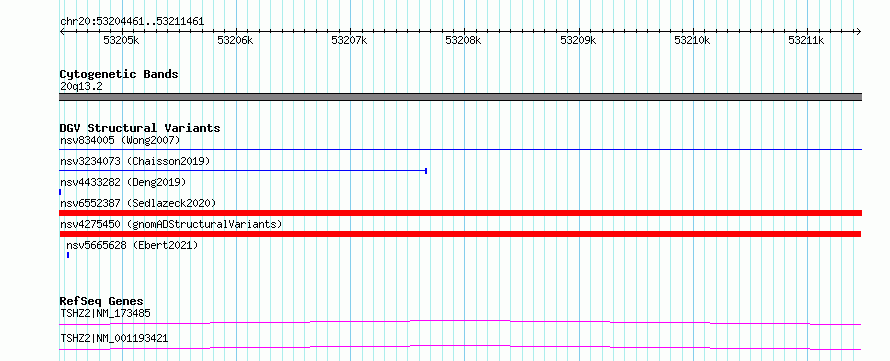This screenshot has width=890, height=361.
Task: Click the 53206k ruler tick label
Action: 236,41
